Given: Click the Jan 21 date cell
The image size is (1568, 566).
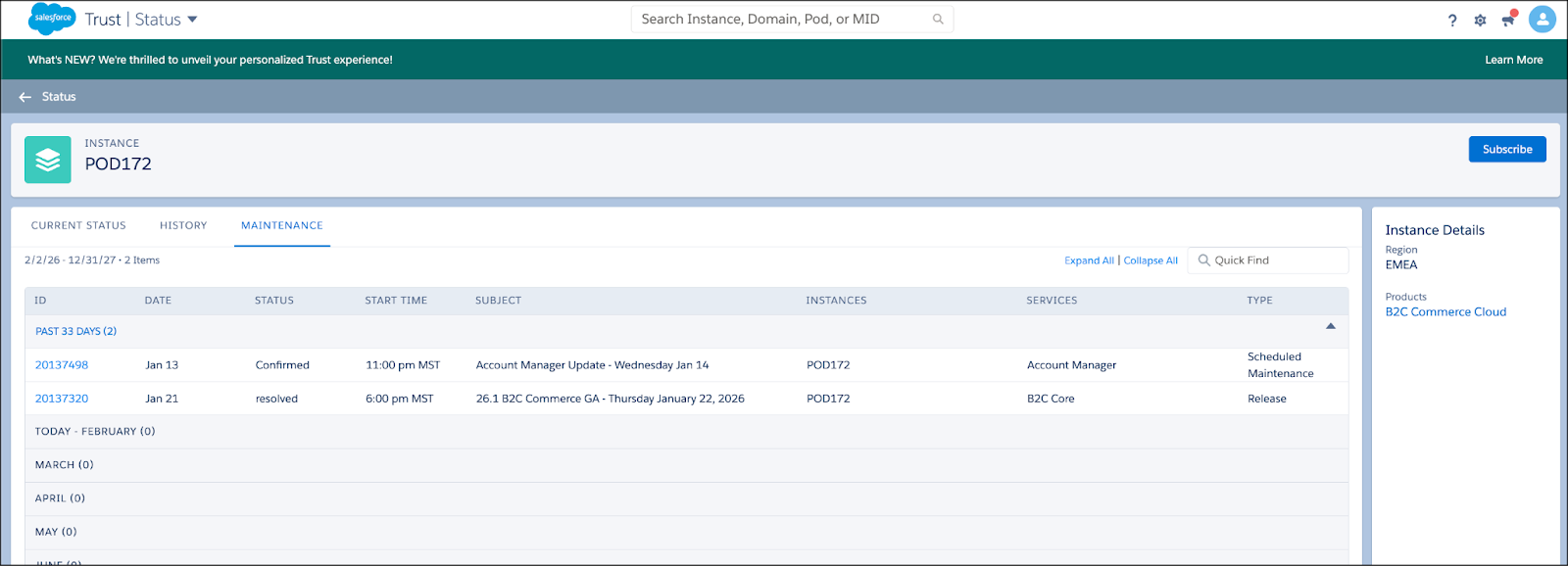Looking at the screenshot, I should [162, 399].
